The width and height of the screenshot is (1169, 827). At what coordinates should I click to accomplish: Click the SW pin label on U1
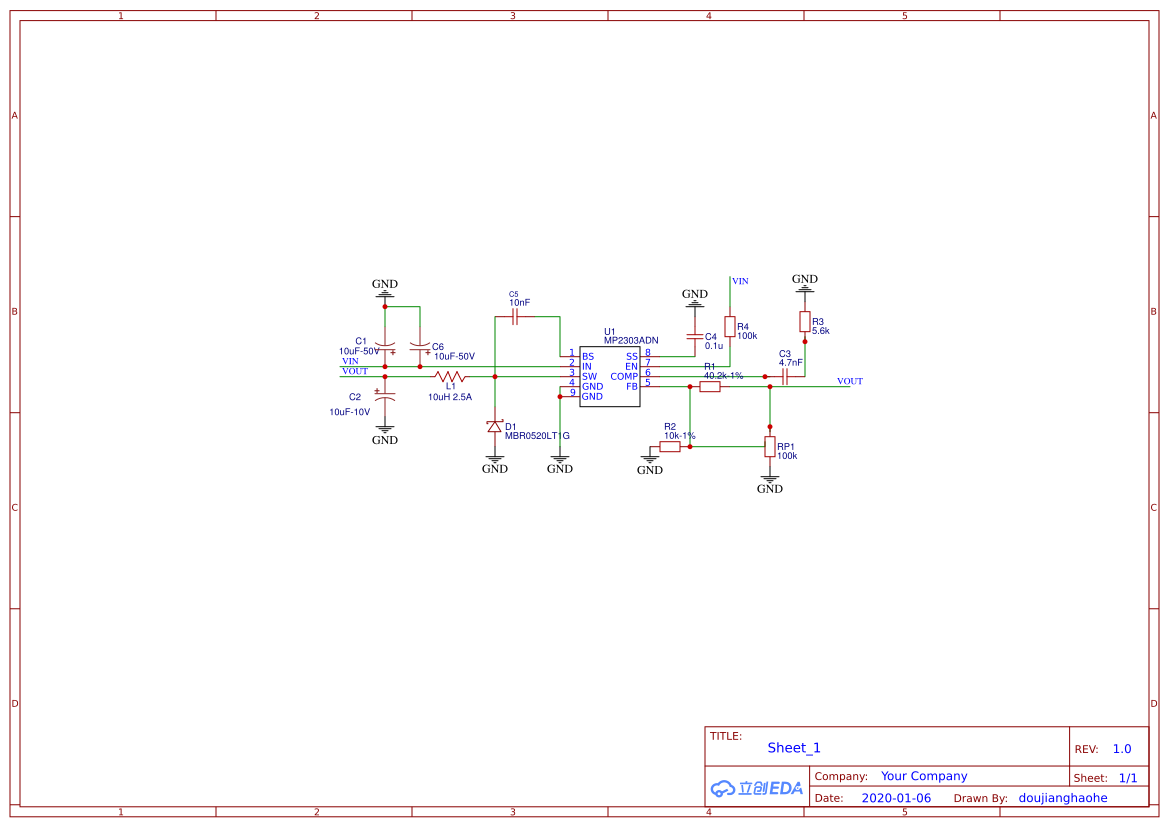point(590,377)
